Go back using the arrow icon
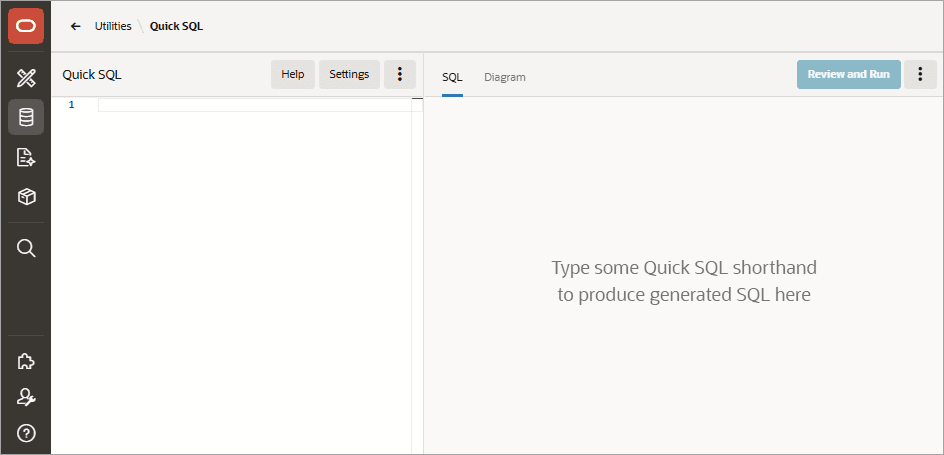 coord(75,26)
